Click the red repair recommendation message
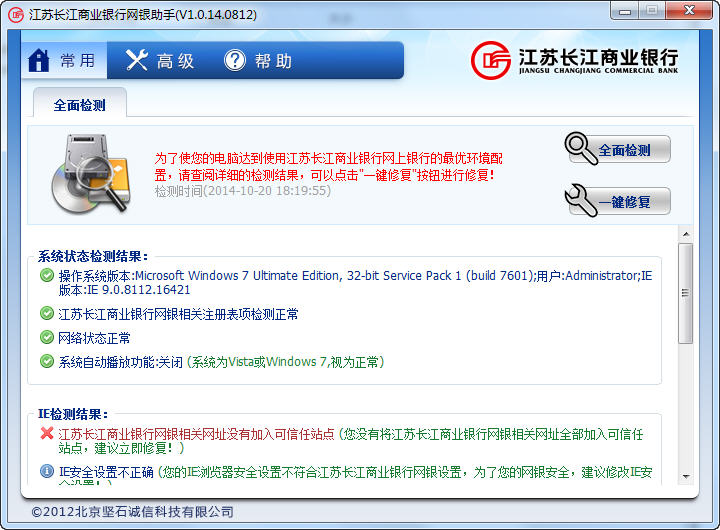This screenshot has width=720, height=530. coord(328,166)
